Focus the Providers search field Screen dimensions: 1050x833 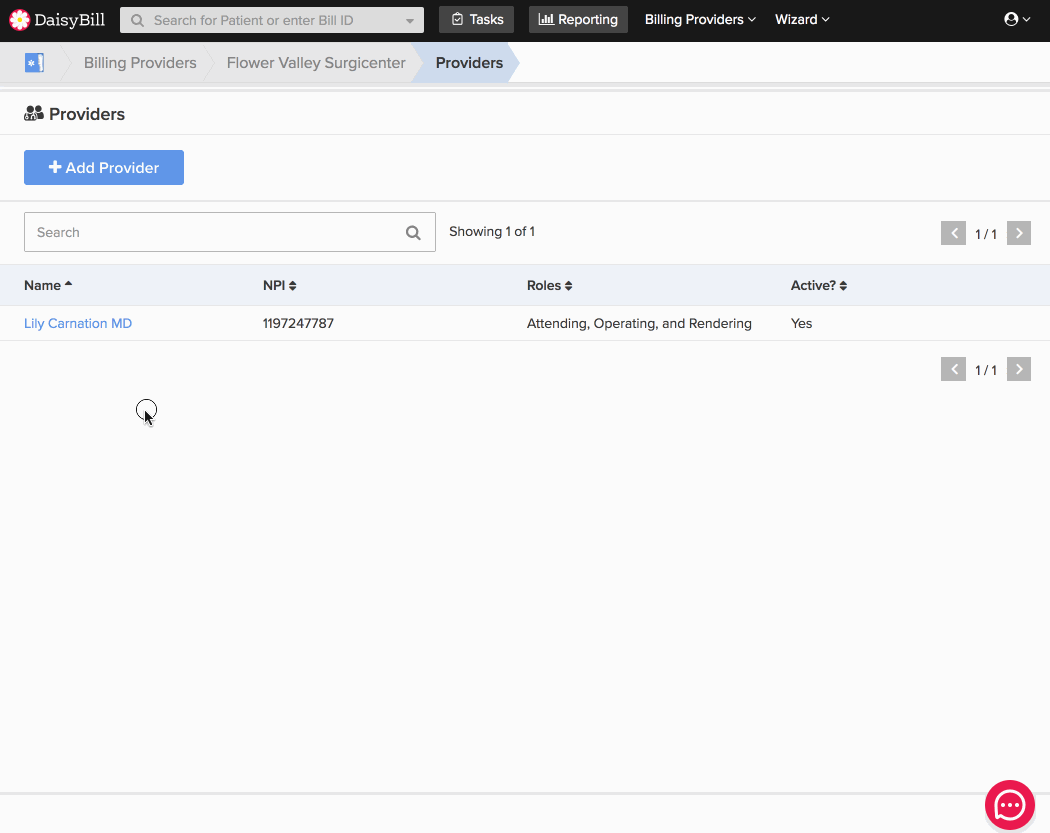[230, 232]
